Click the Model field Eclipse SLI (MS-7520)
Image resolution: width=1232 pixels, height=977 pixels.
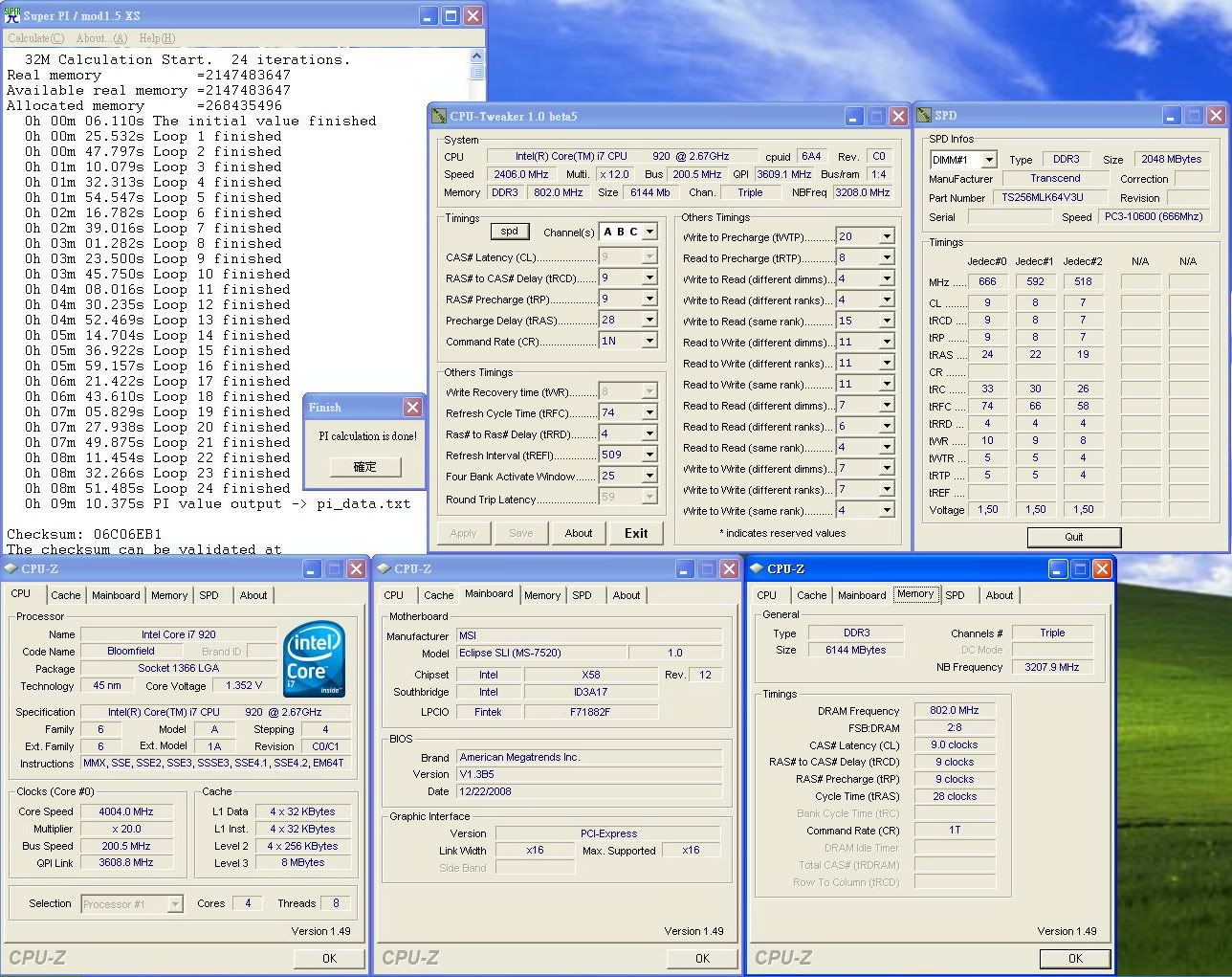point(540,653)
